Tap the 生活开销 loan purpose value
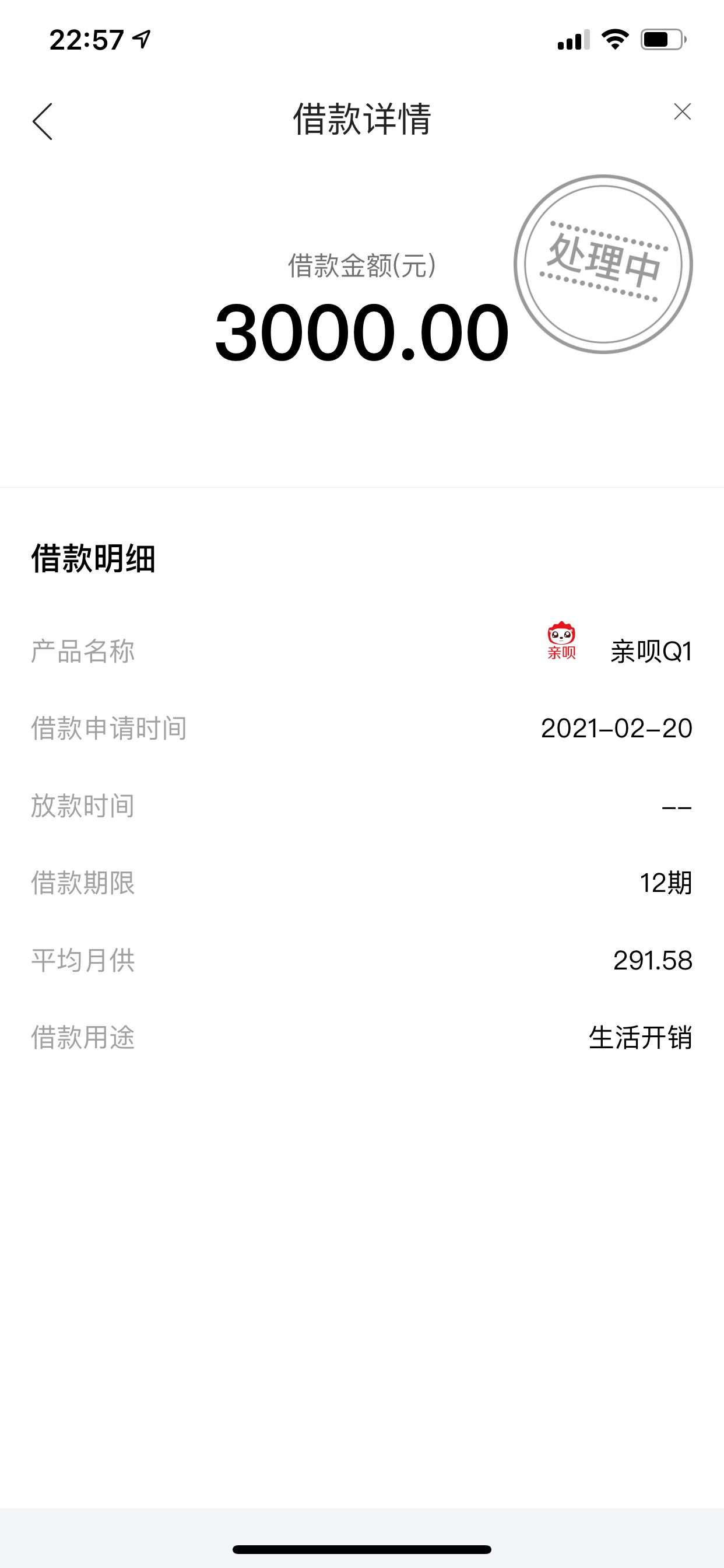 [641, 1037]
